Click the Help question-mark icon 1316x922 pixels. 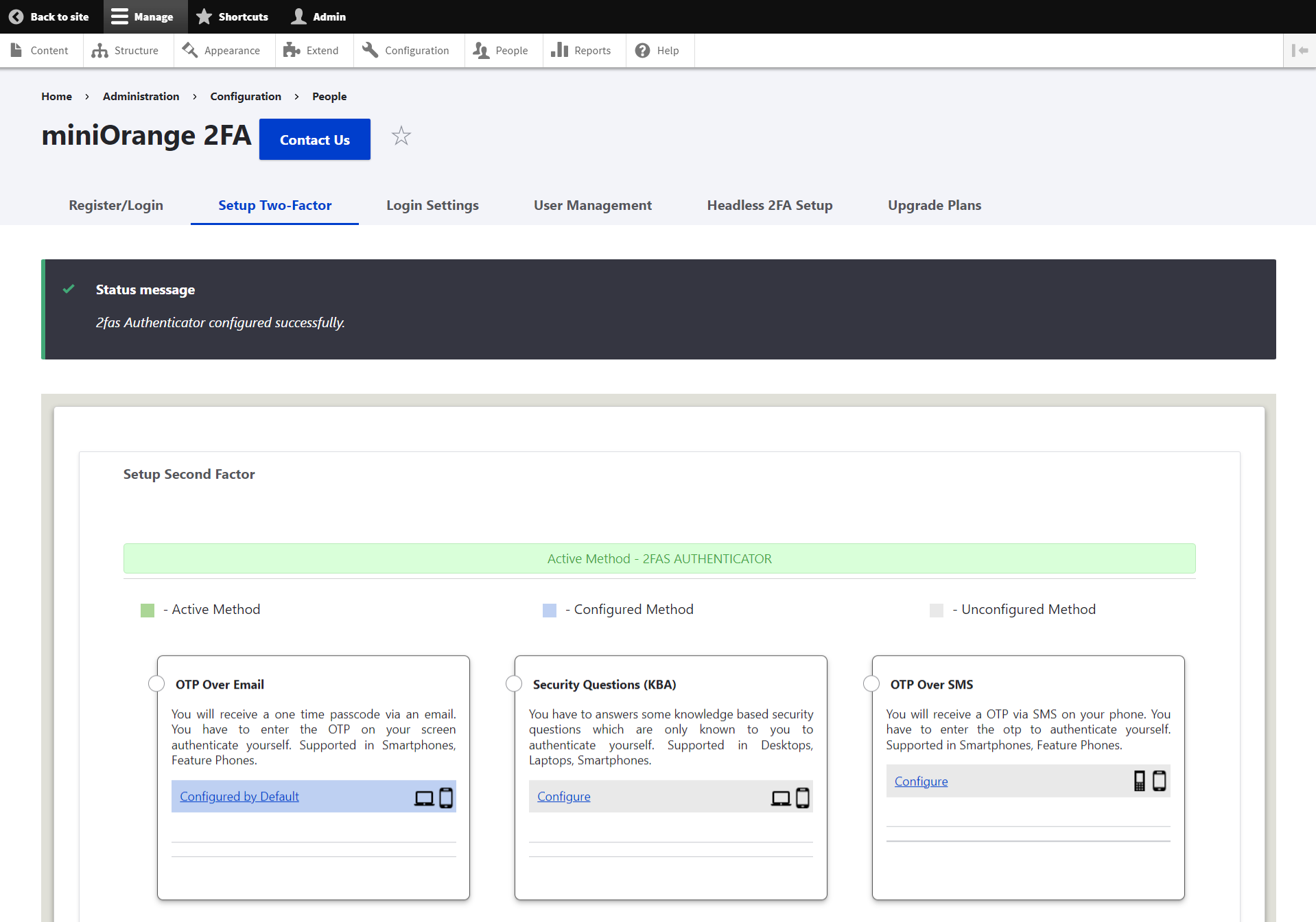click(642, 50)
